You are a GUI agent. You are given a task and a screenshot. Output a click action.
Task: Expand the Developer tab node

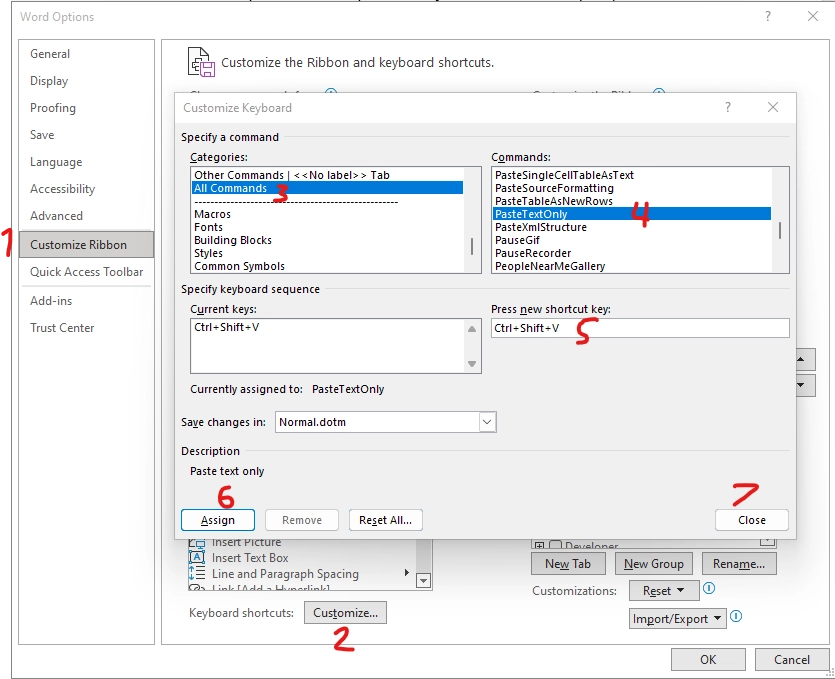540,545
